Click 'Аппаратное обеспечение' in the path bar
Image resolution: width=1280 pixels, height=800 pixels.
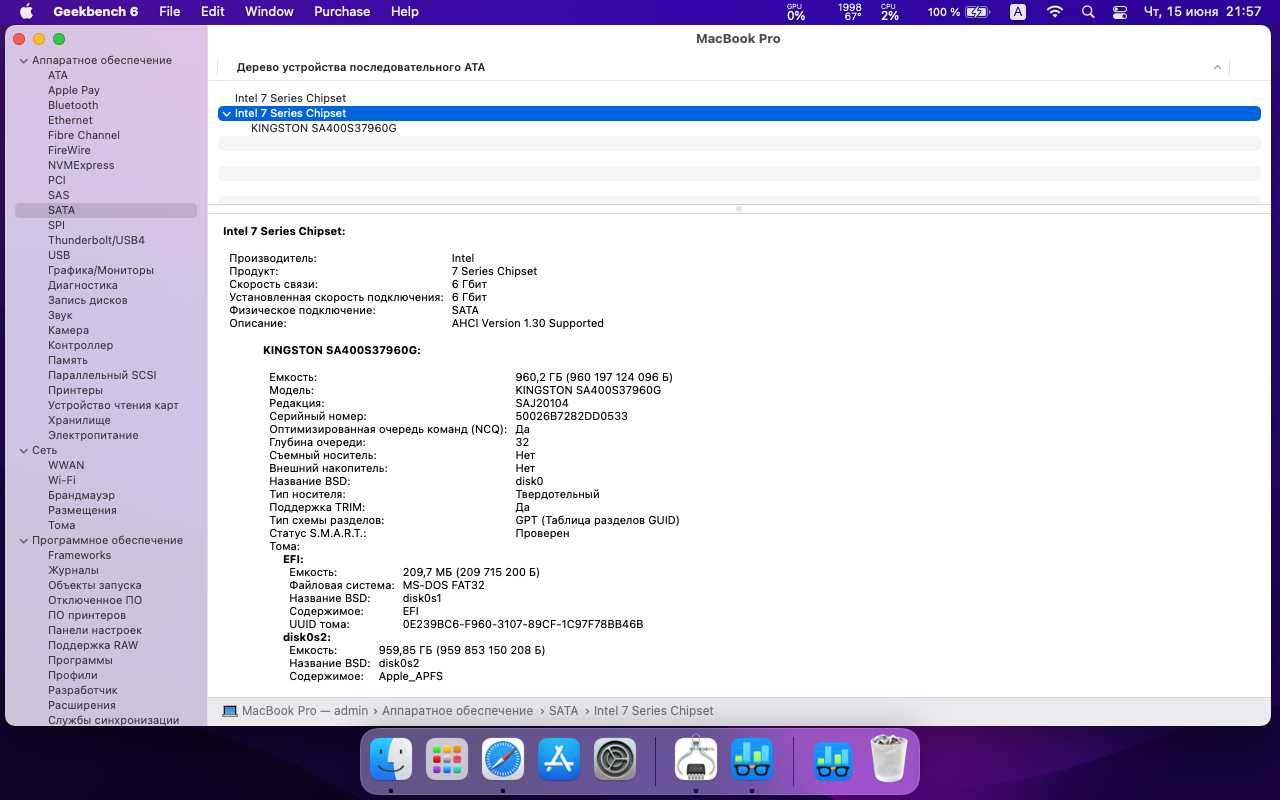click(x=458, y=711)
